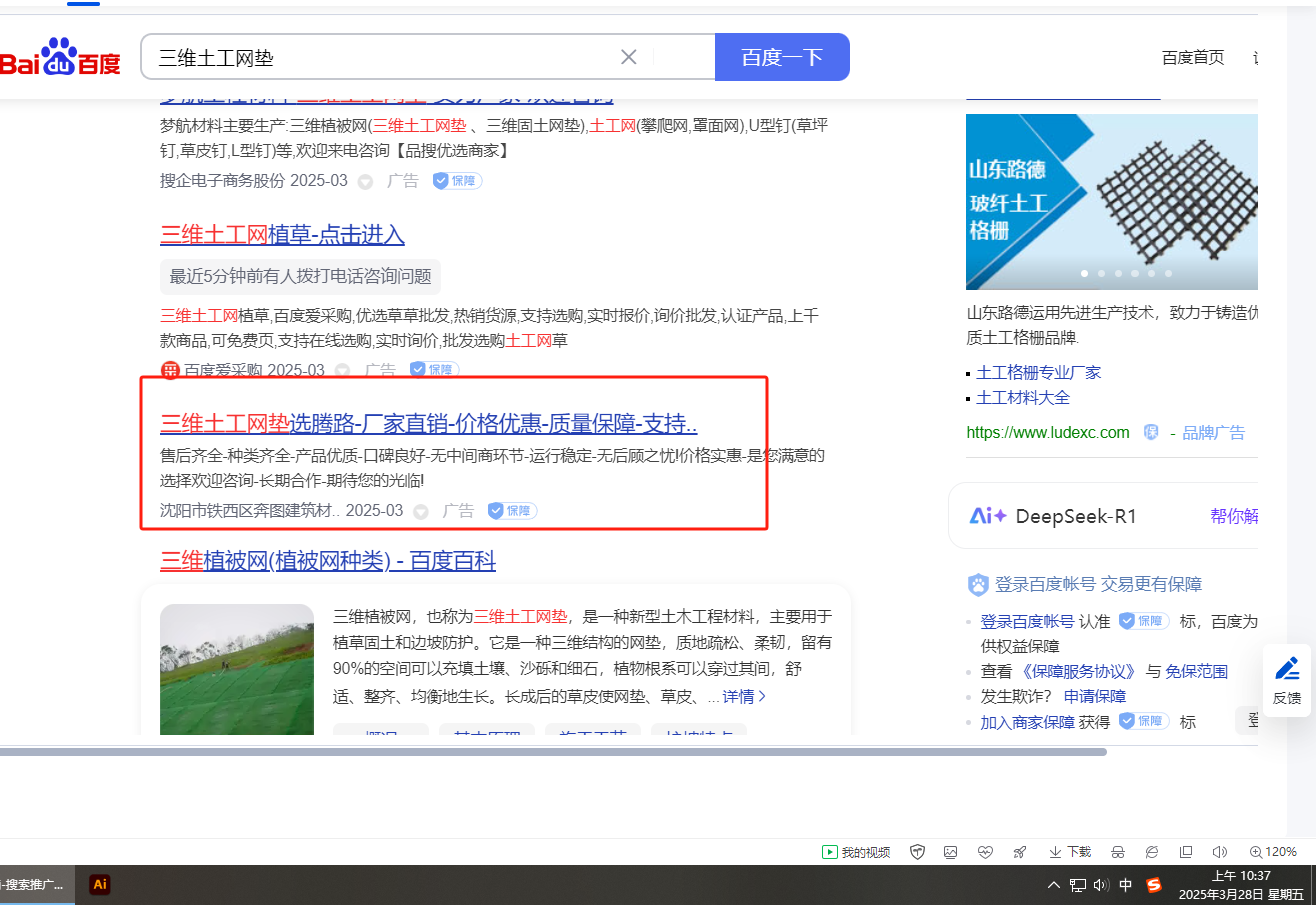This screenshot has width=1316, height=905.
Task: Click the 山东路德 geogrid banner image
Action: click(x=1110, y=201)
